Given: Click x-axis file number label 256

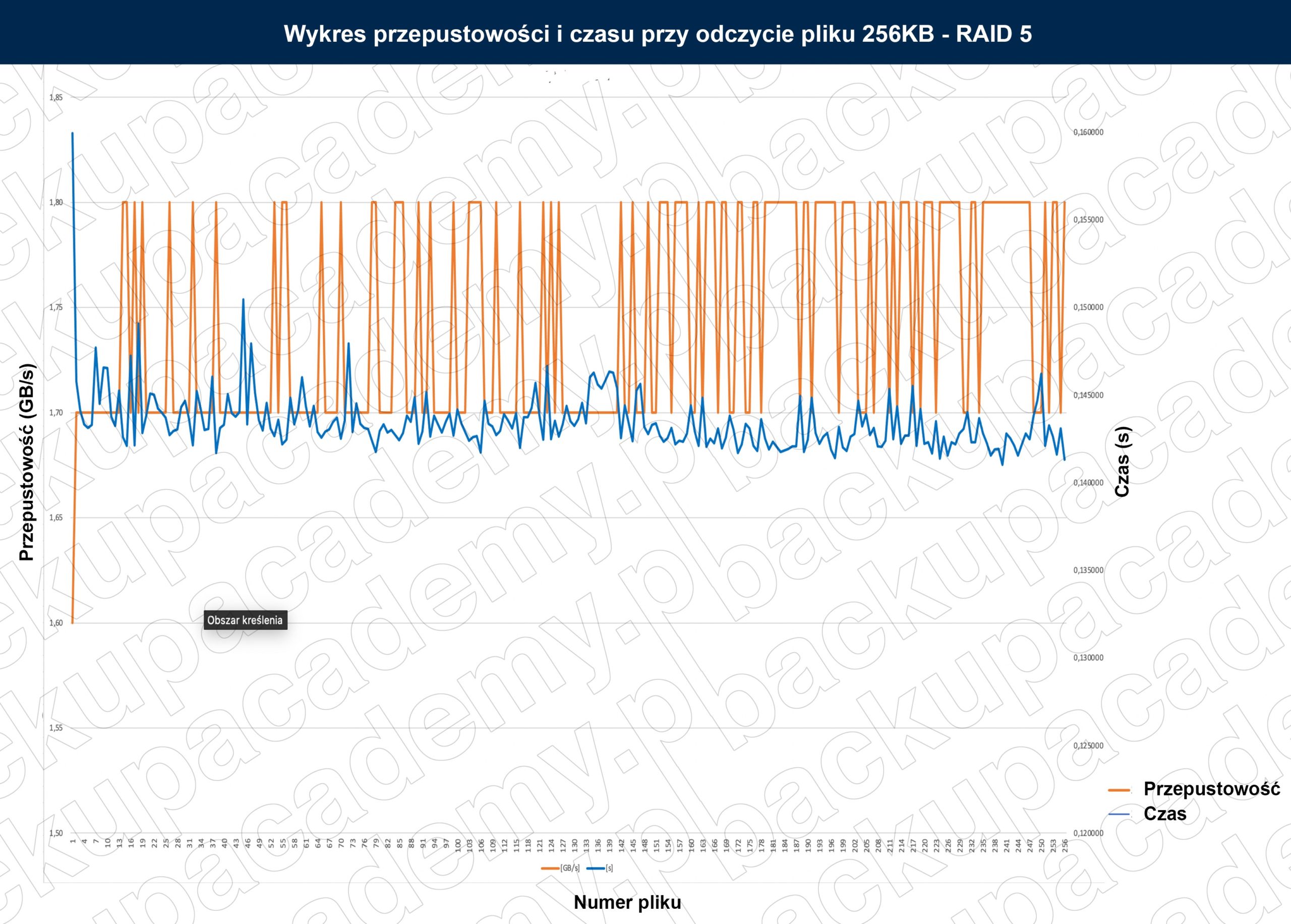Looking at the screenshot, I should 1065,844.
